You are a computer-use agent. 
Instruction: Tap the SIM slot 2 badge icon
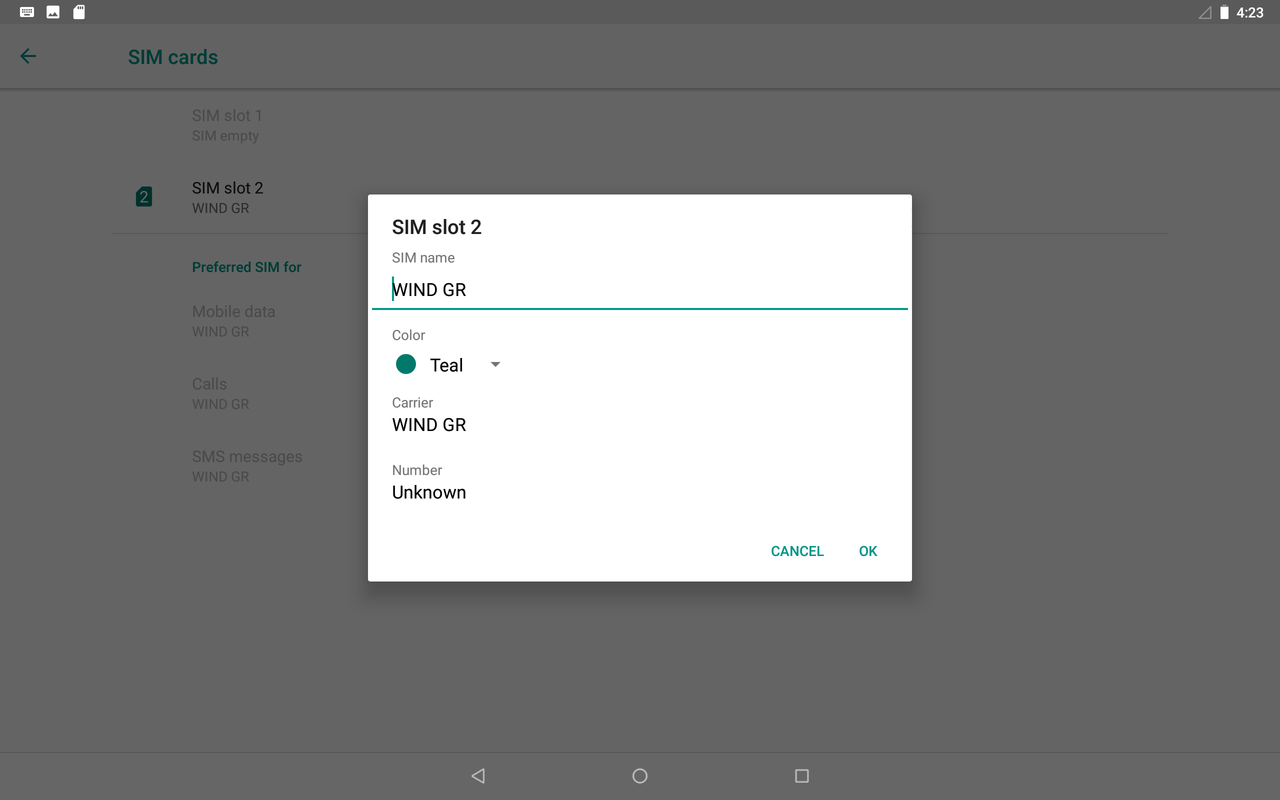pos(143,196)
